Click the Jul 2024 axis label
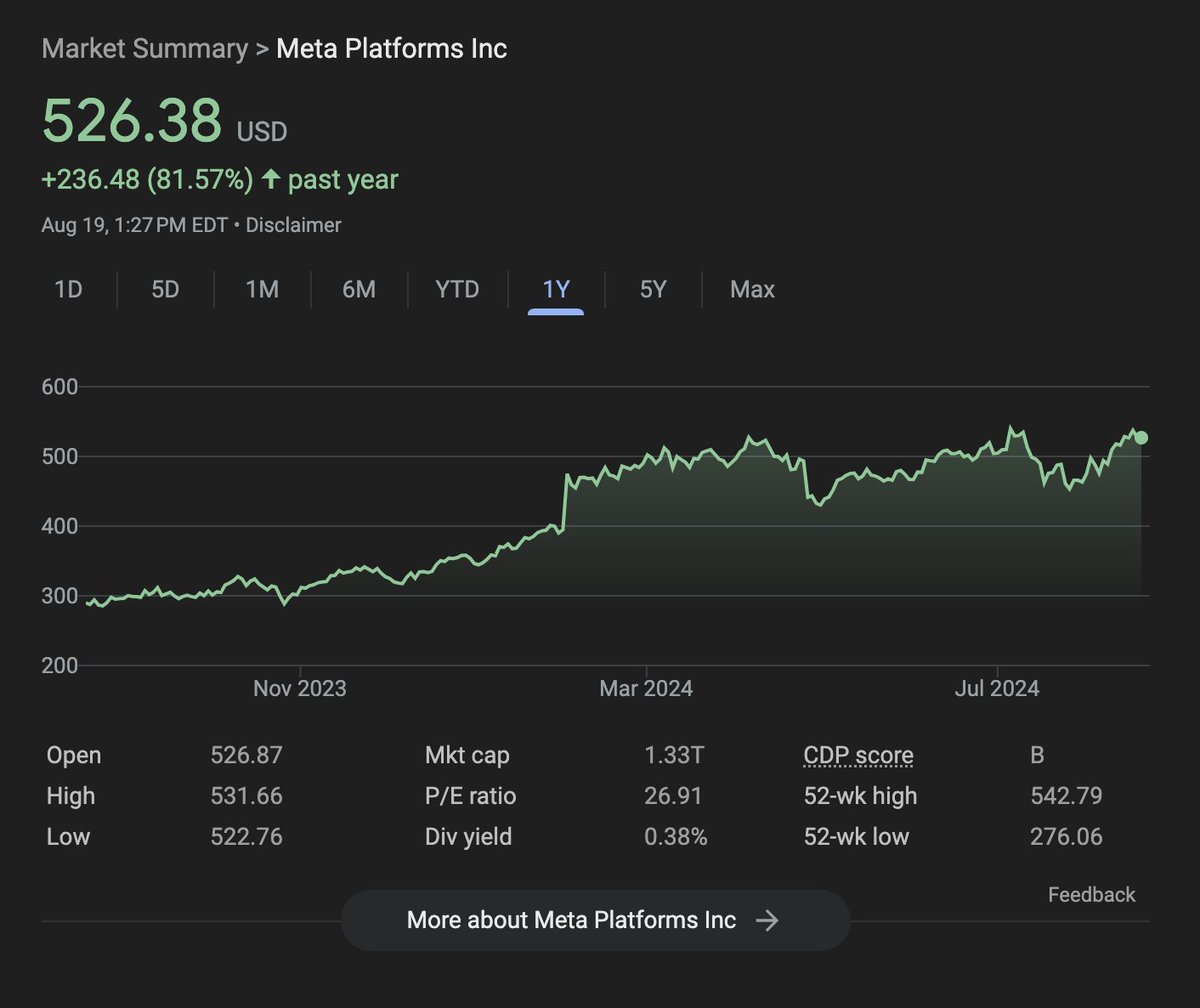Screen dimensions: 1200x1008 [x=997, y=689]
